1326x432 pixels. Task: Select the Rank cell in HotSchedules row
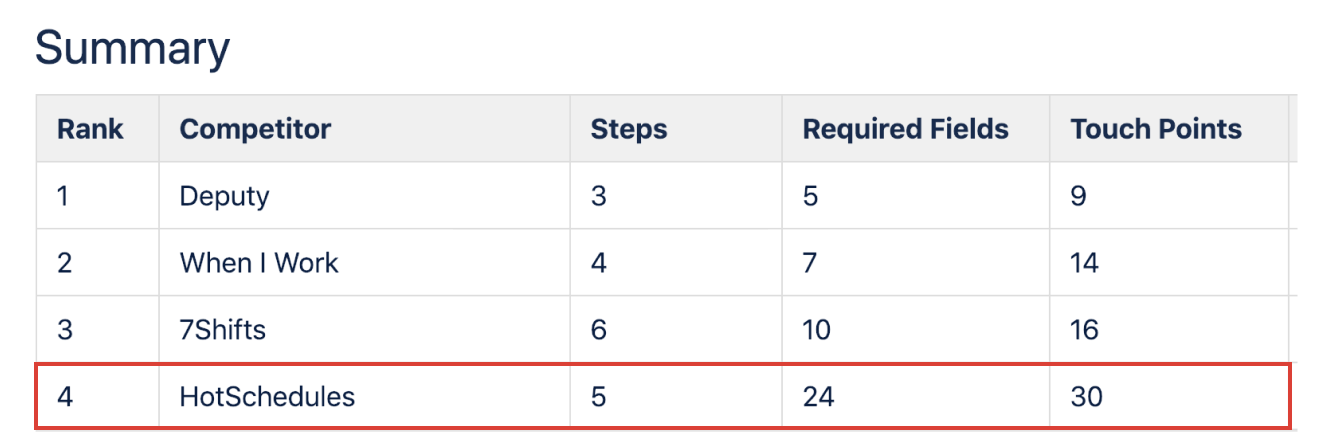point(65,397)
